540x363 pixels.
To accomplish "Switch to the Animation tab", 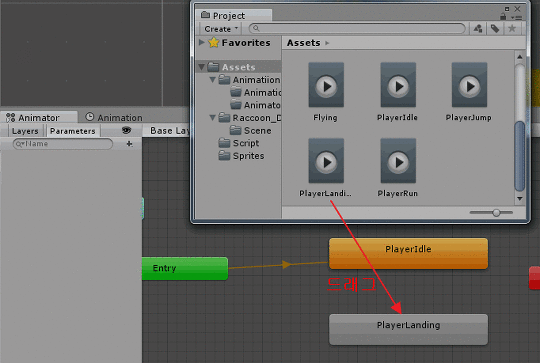I will tap(114, 117).
